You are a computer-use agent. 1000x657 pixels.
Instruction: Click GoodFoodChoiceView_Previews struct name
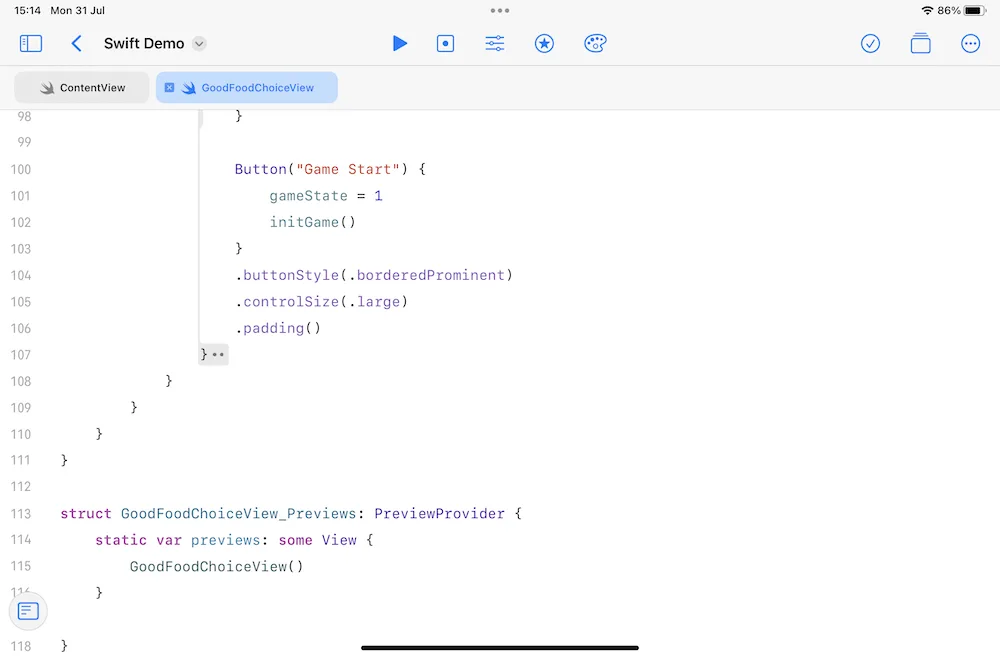[239, 513]
